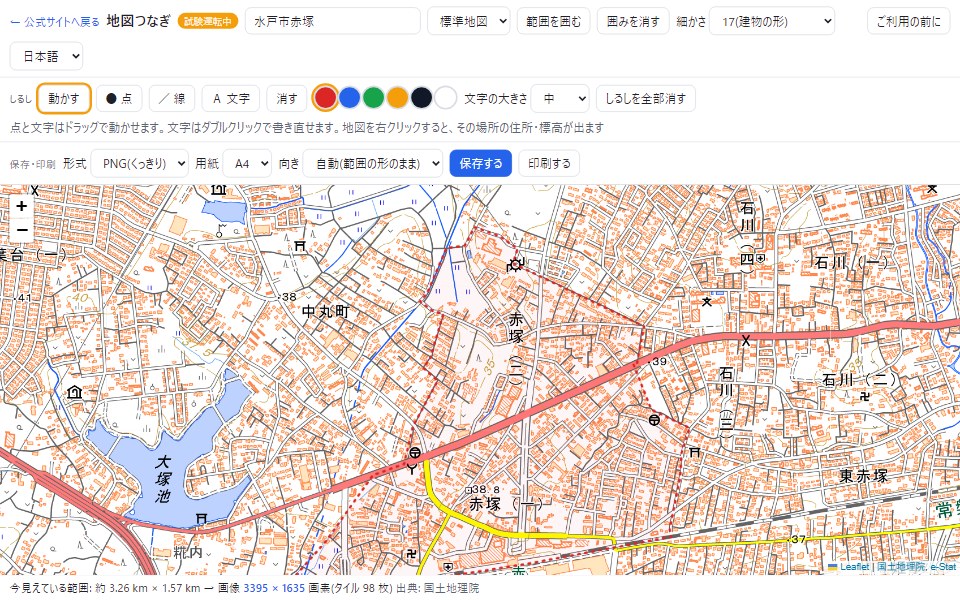Select the blue color swatch
The height and width of the screenshot is (600, 960).
tap(349, 98)
